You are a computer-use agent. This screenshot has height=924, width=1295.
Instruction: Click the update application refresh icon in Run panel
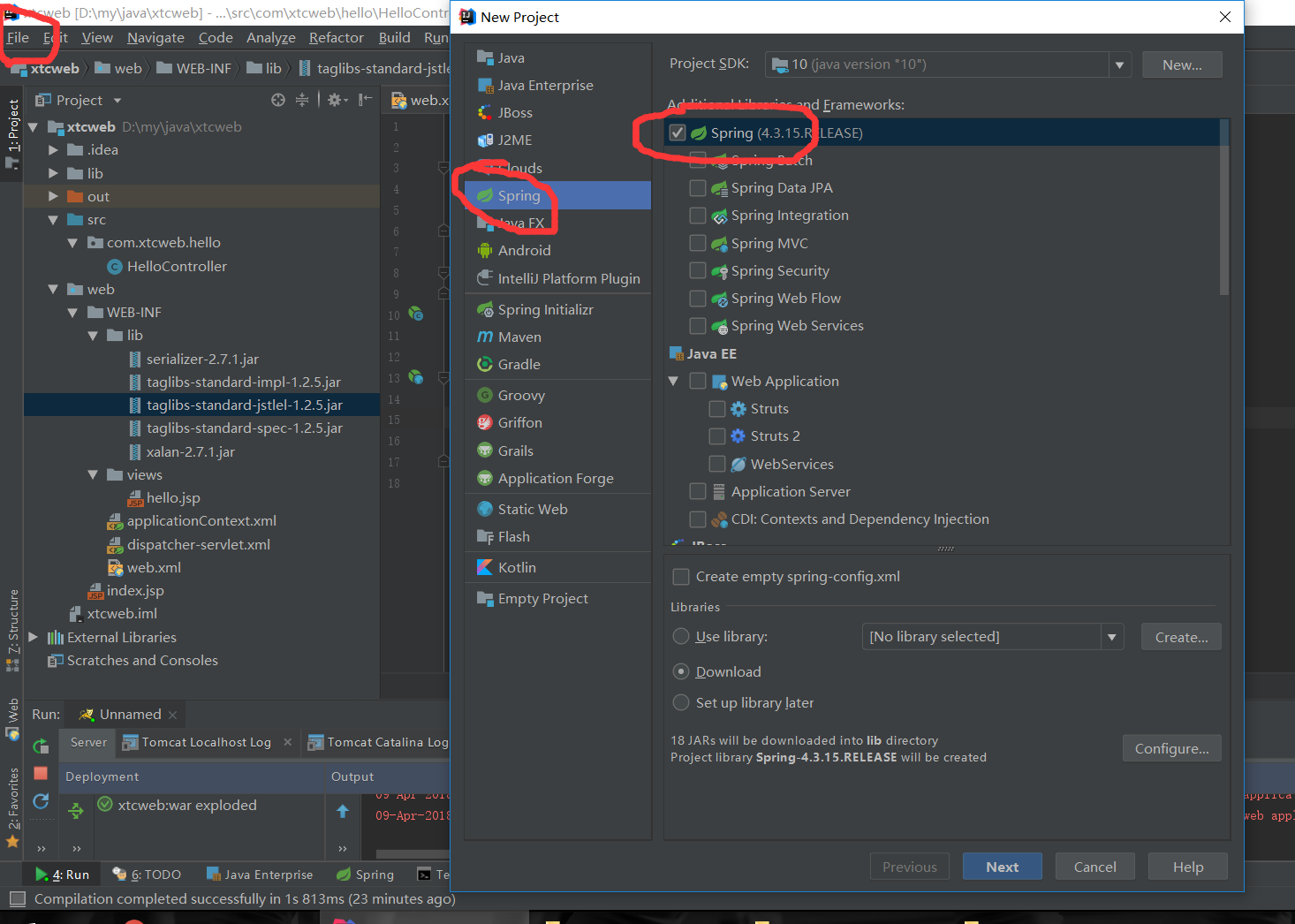tap(41, 800)
